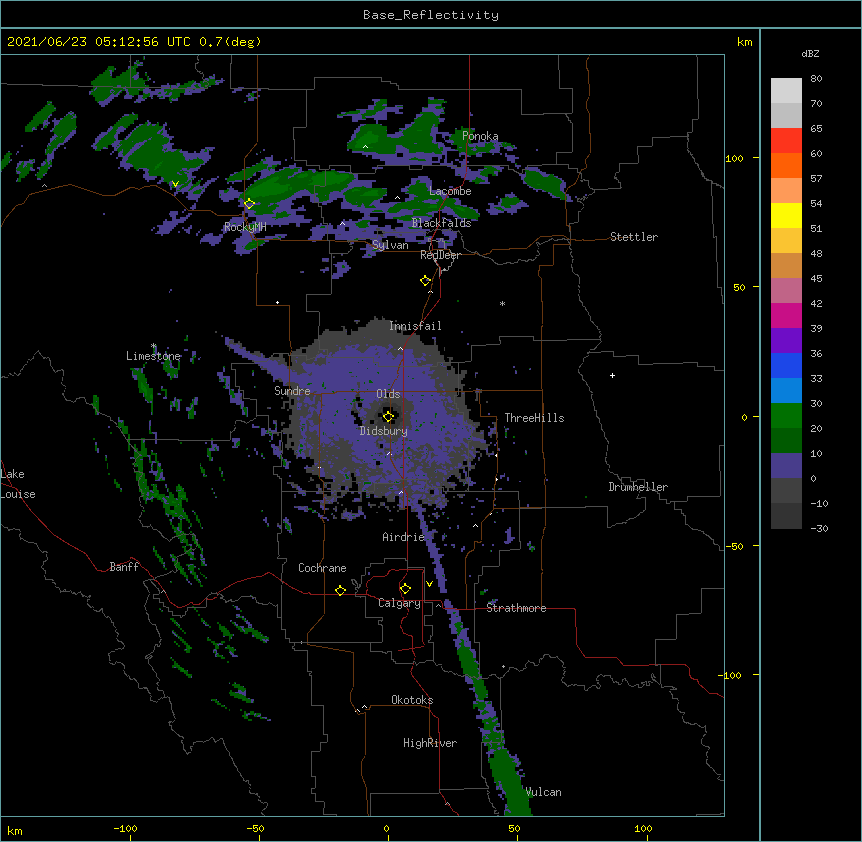The height and width of the screenshot is (842, 862).
Task: Click the yellow diamond marker near RockyMH
Action: (249, 204)
